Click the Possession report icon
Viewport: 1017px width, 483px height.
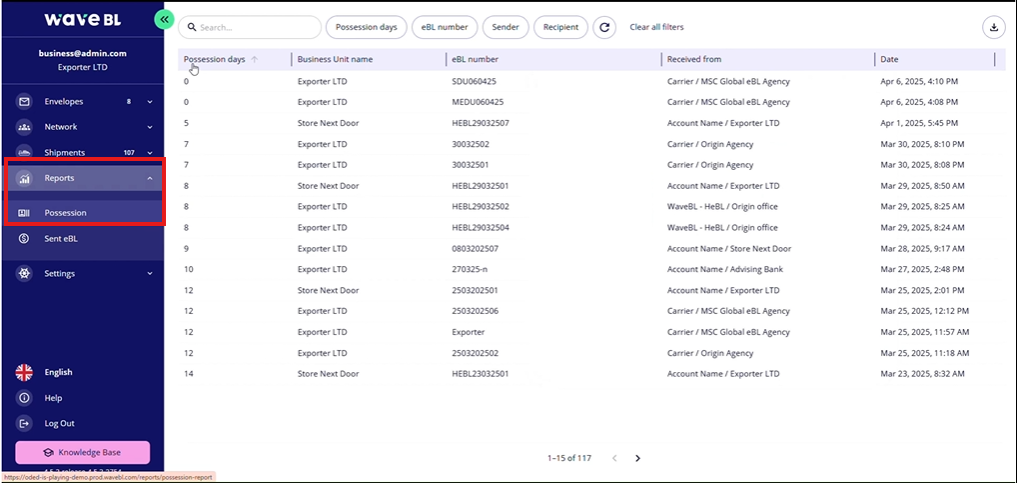pyautogui.click(x=24, y=213)
